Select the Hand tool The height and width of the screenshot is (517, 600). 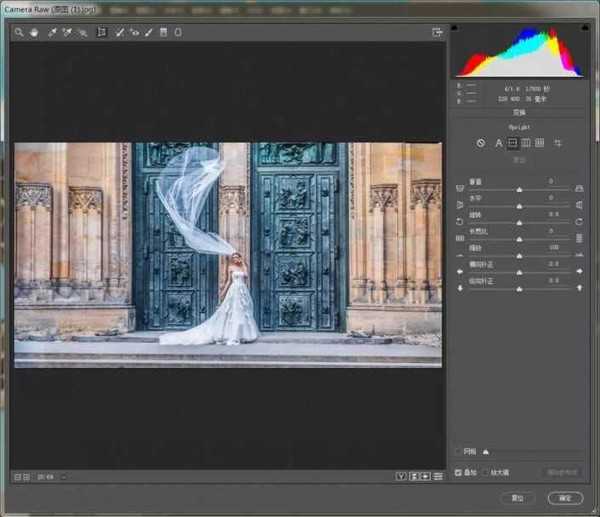coord(33,32)
